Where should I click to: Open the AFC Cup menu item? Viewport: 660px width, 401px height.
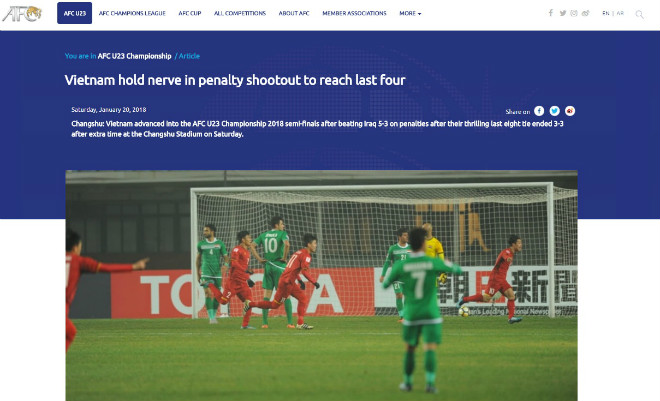coord(190,13)
